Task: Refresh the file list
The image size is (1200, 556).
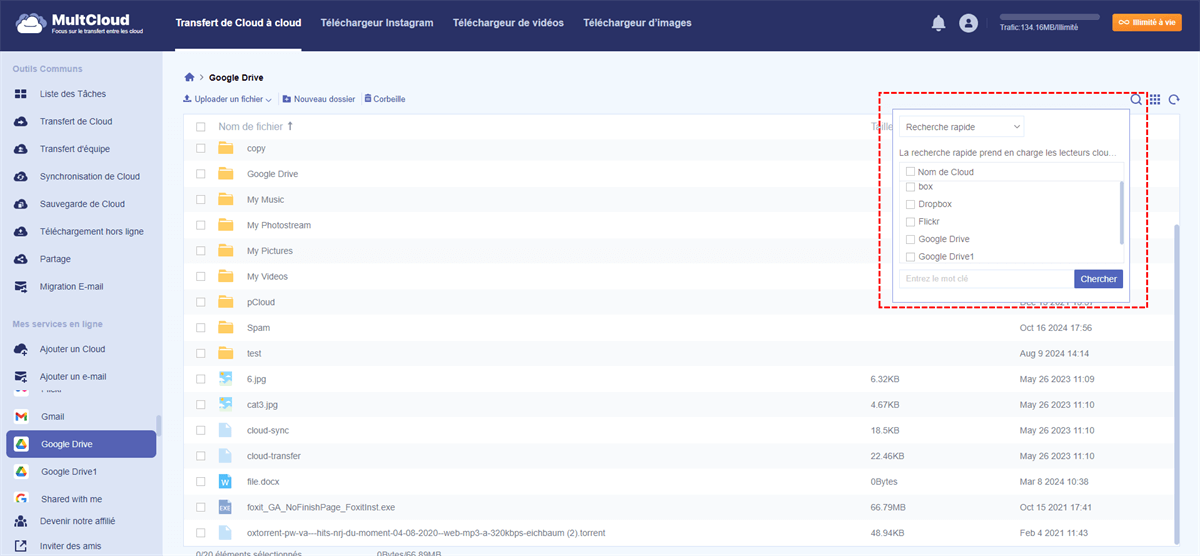Action: [1174, 99]
